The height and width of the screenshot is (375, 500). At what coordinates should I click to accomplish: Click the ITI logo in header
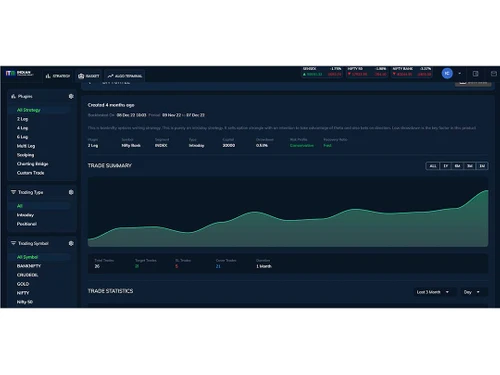[19, 73]
